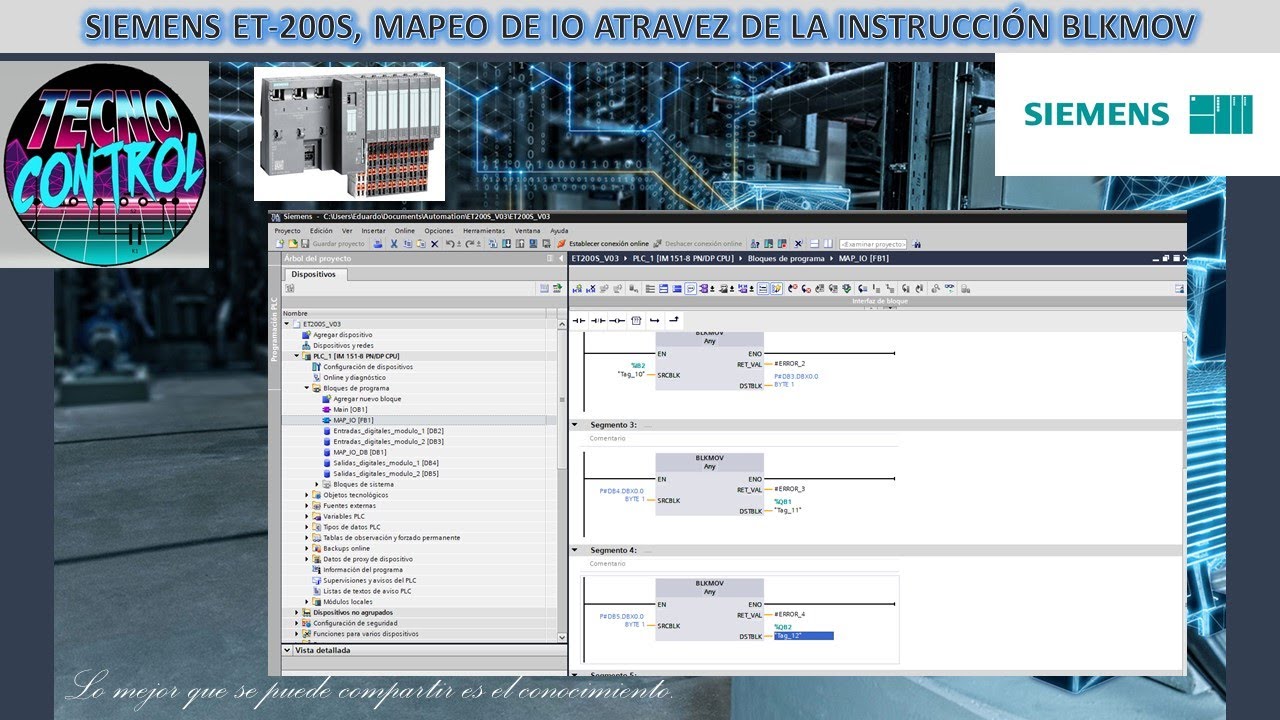Open the Ayuda menu
Screen dimensions: 1280x720
coord(559,230)
